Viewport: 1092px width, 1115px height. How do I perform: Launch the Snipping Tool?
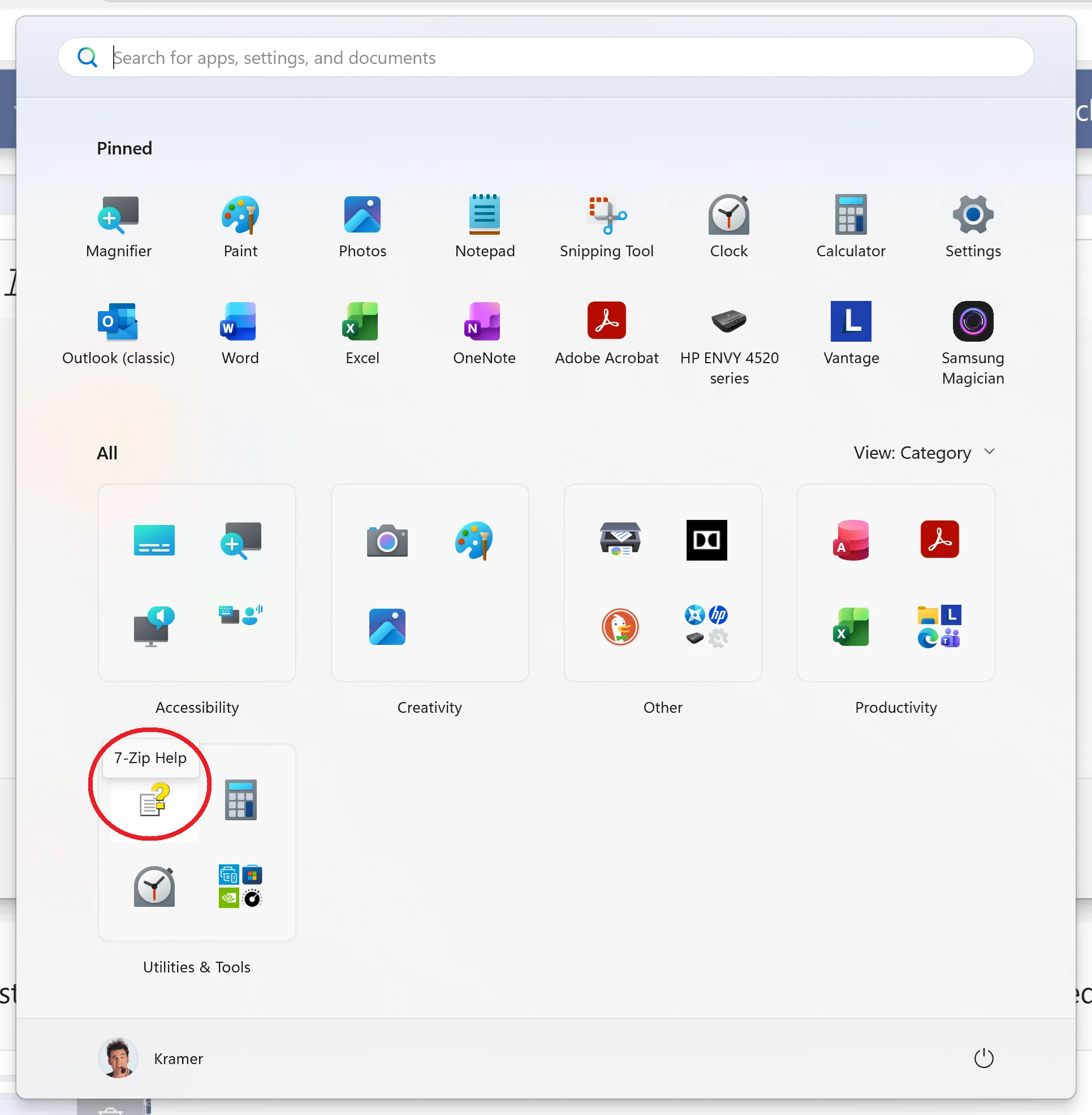[x=607, y=228]
